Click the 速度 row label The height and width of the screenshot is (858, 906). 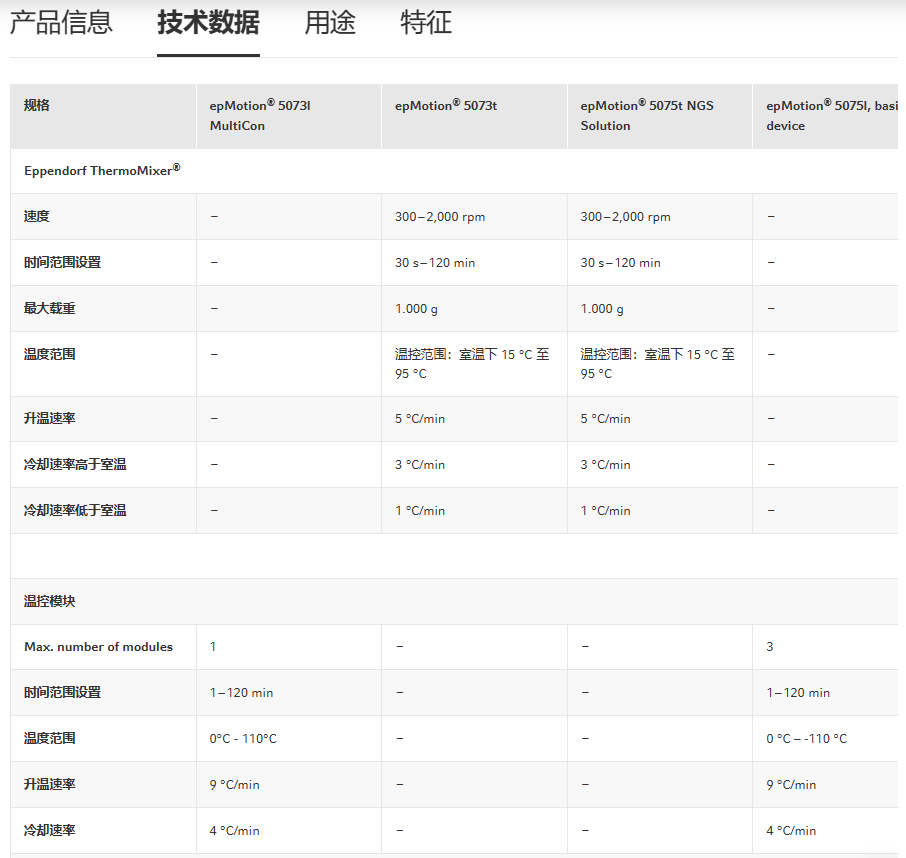coord(37,217)
